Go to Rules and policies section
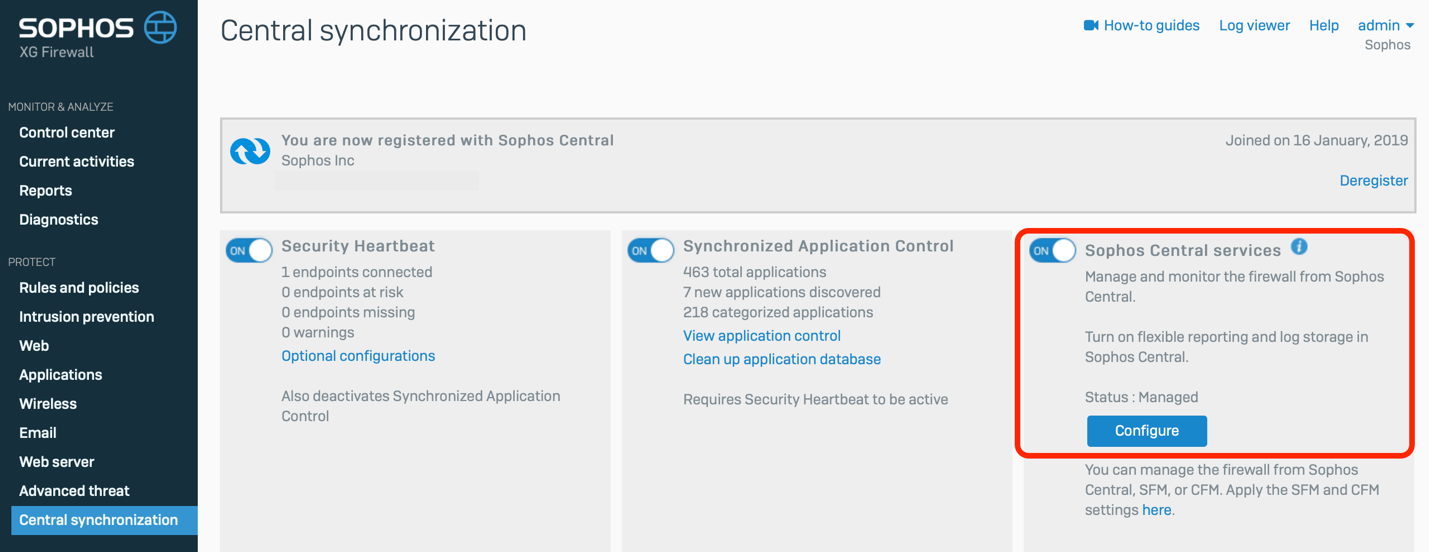The width and height of the screenshot is (1429, 552). 79,287
